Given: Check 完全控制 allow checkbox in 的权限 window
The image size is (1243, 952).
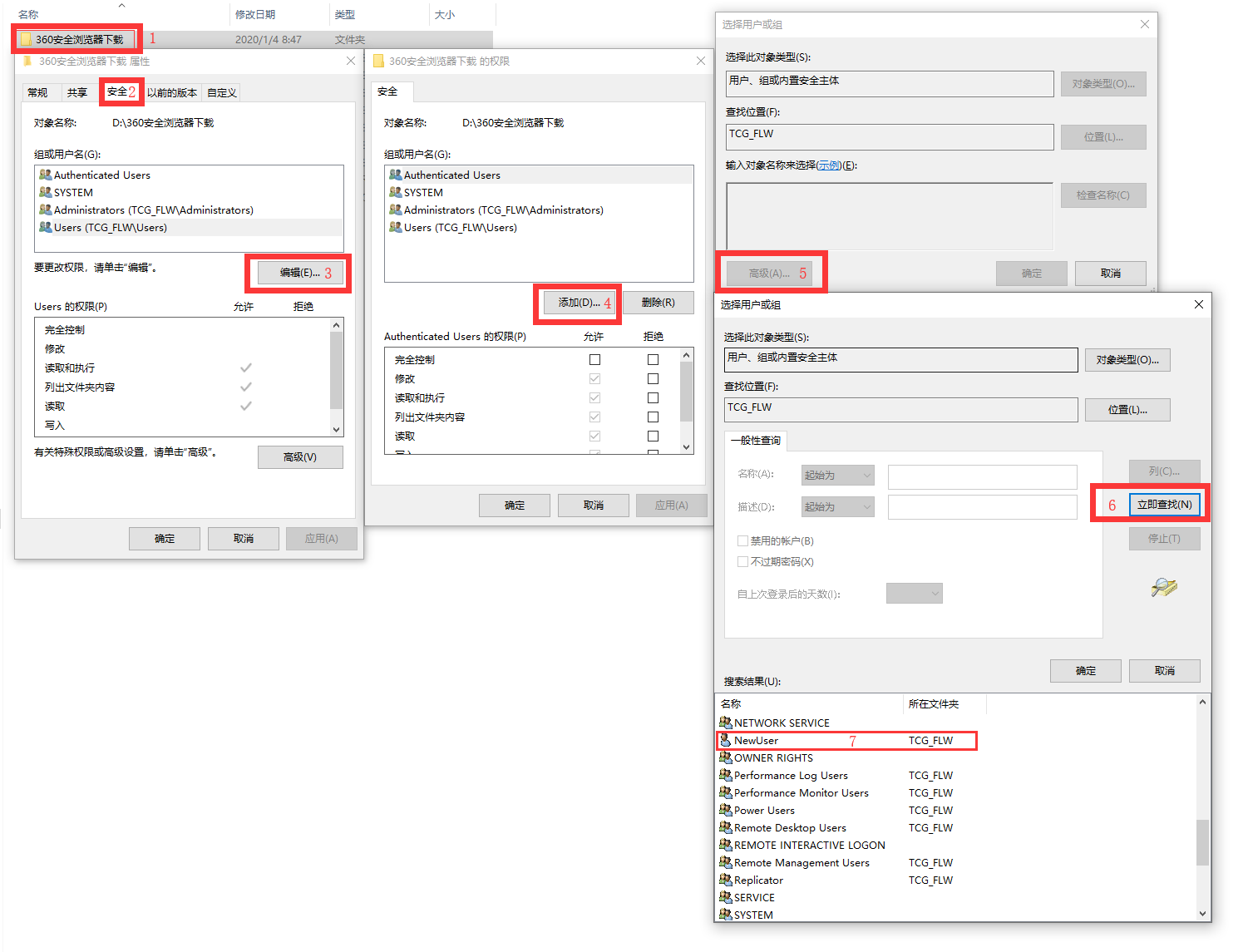Looking at the screenshot, I should tap(594, 359).
